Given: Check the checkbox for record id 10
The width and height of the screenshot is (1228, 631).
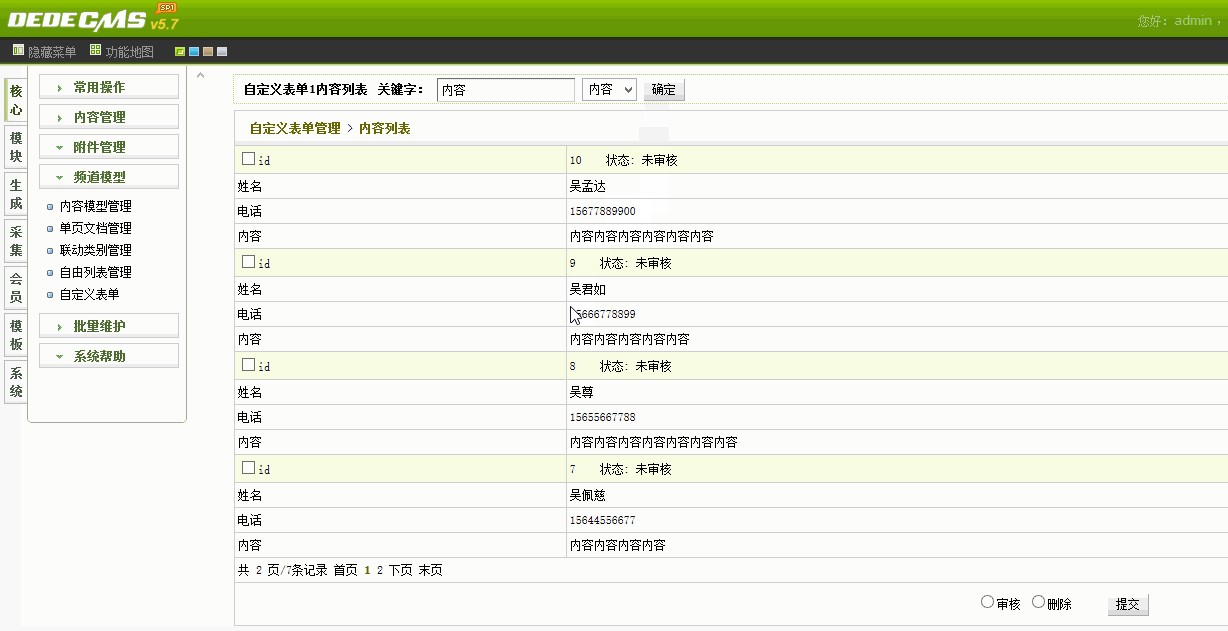Looking at the screenshot, I should click(x=248, y=158).
